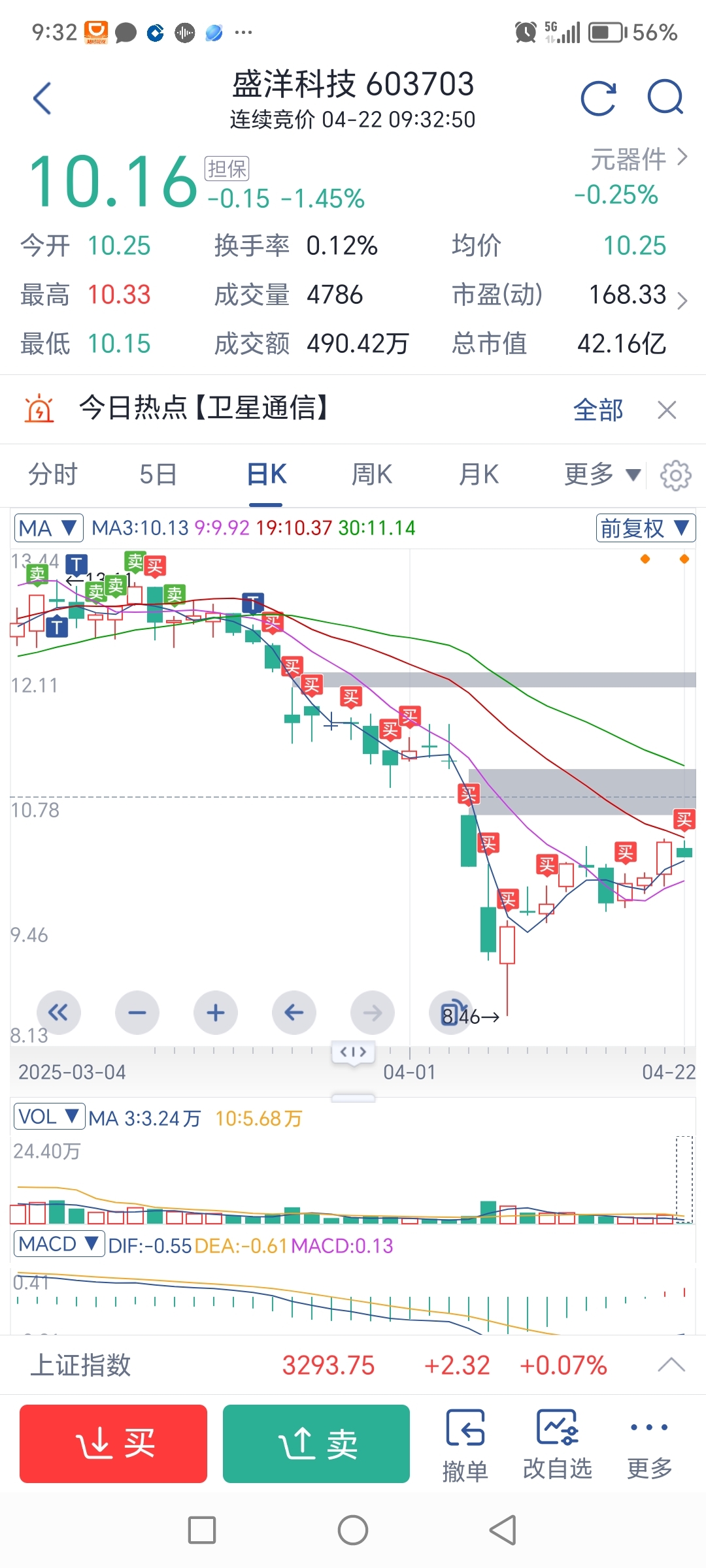Open the stock search
This screenshot has width=706, height=1568.
pyautogui.click(x=665, y=97)
